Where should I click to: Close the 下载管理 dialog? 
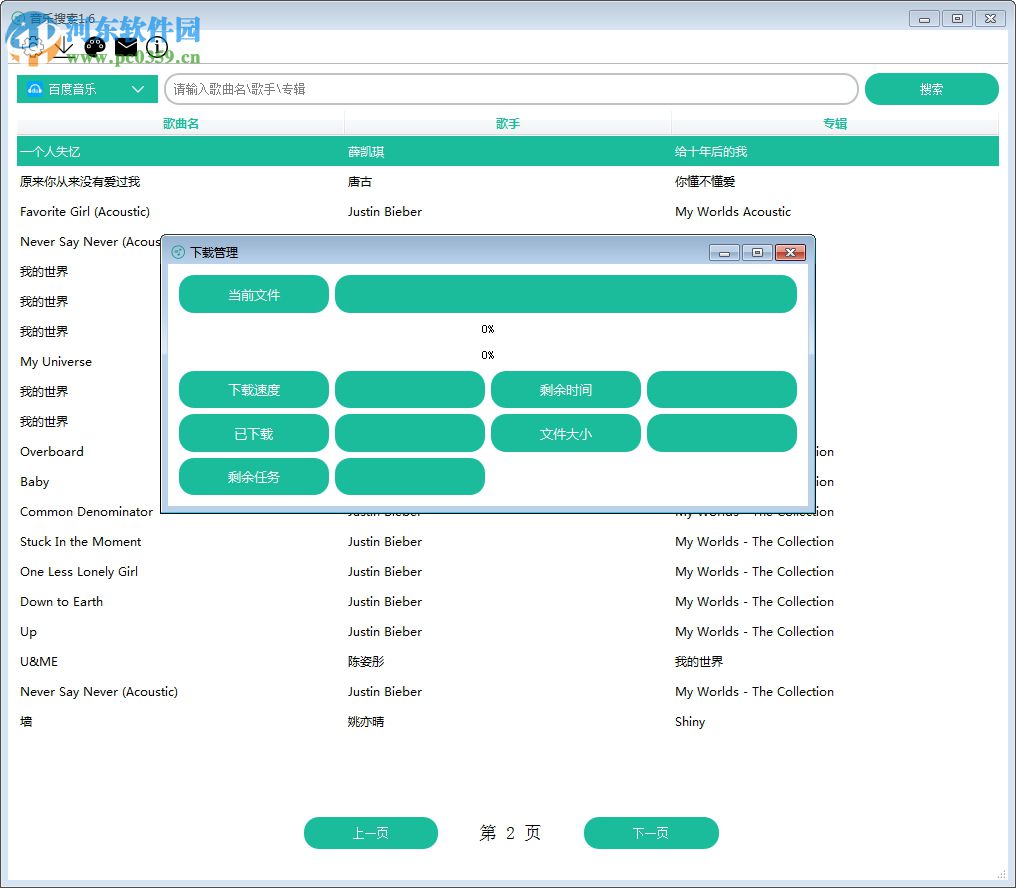pos(791,253)
